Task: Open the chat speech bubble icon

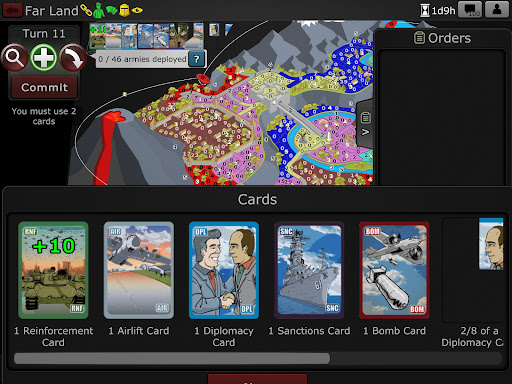Action: [470, 10]
